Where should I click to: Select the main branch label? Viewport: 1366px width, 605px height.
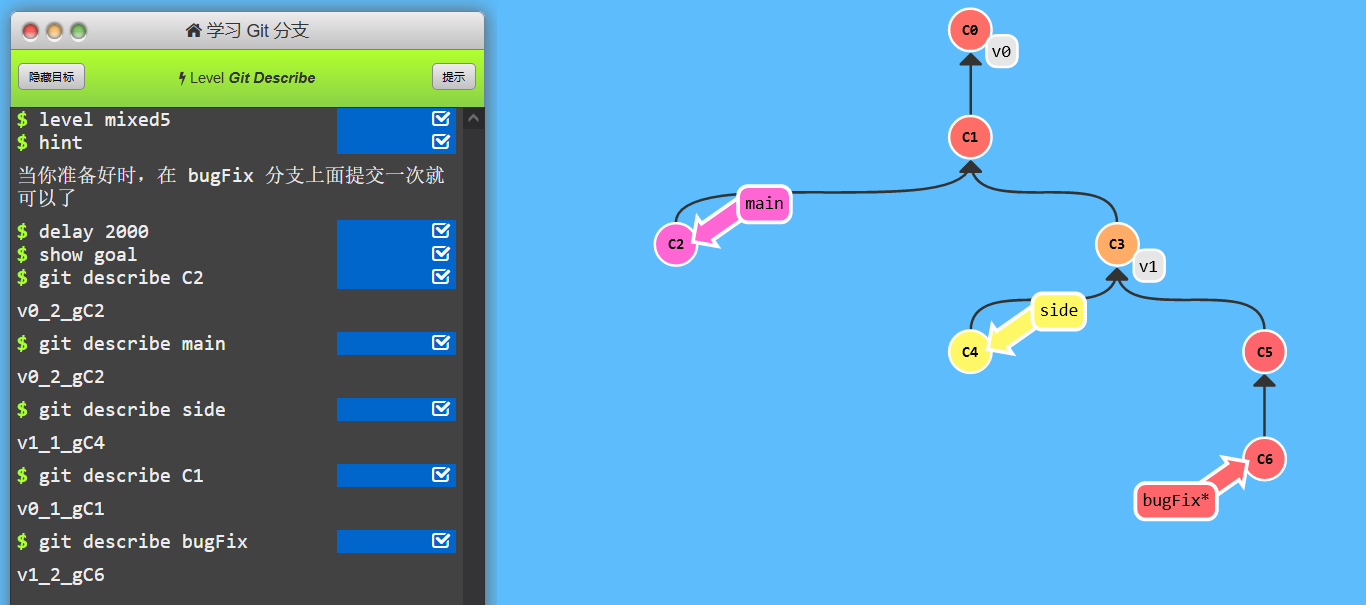pos(764,204)
